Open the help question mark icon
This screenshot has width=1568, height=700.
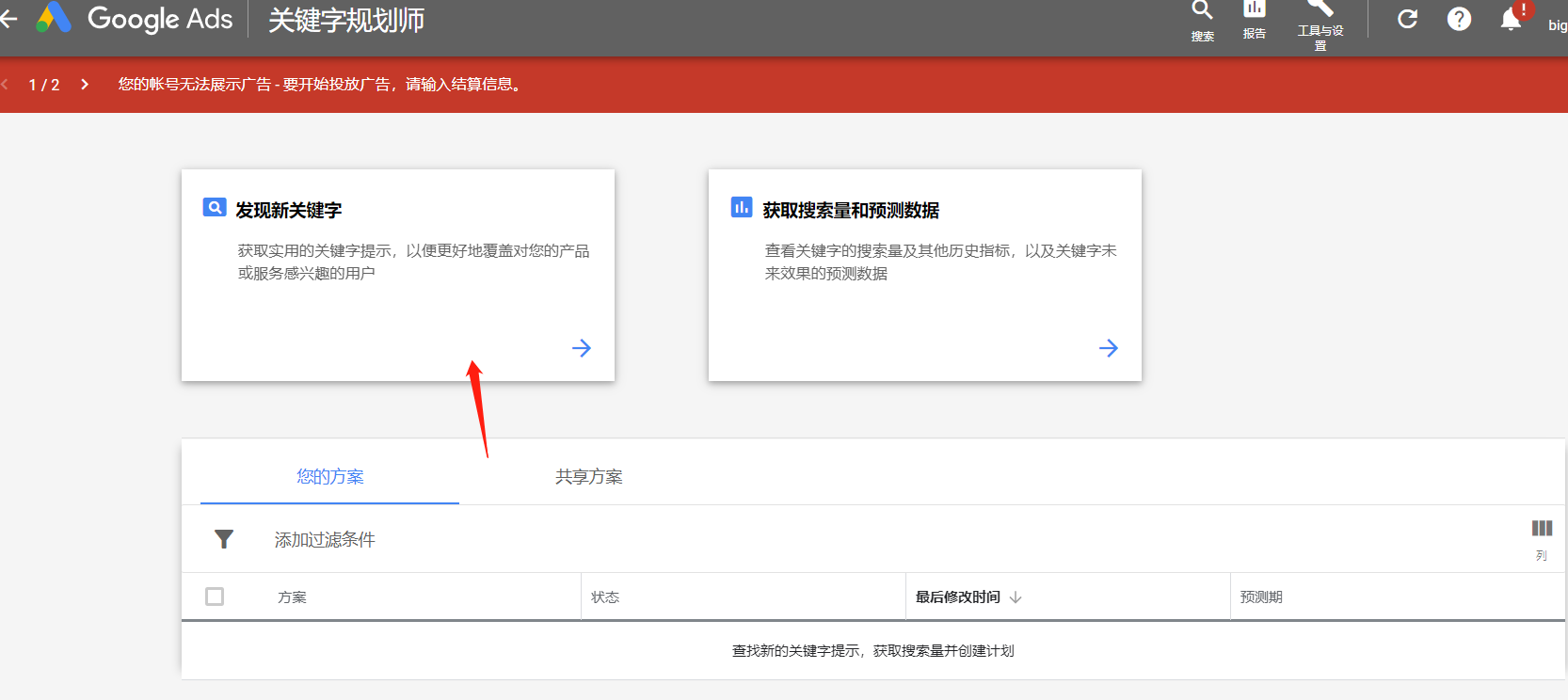tap(1459, 19)
